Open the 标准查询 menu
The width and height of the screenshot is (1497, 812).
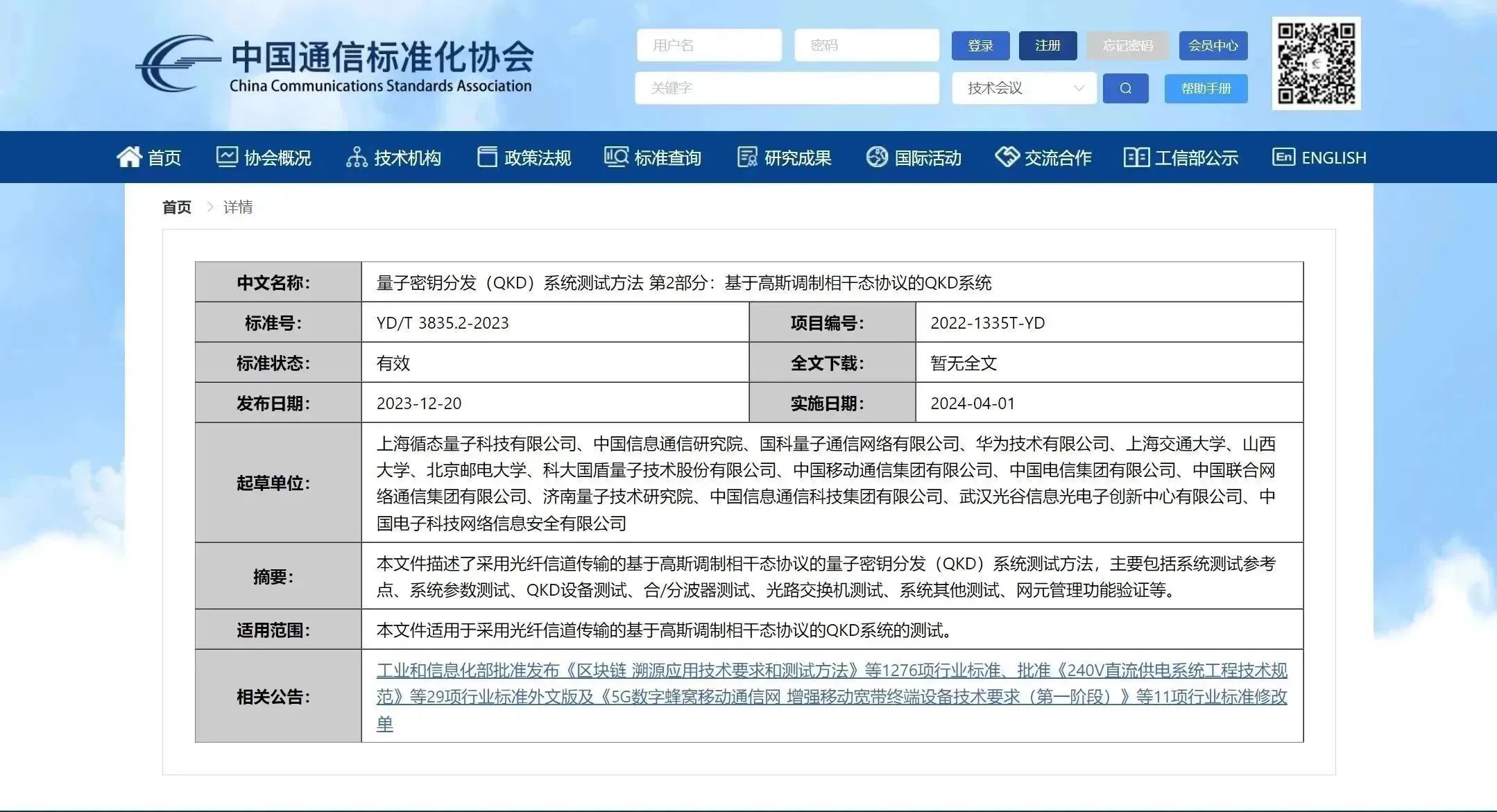[x=667, y=158]
